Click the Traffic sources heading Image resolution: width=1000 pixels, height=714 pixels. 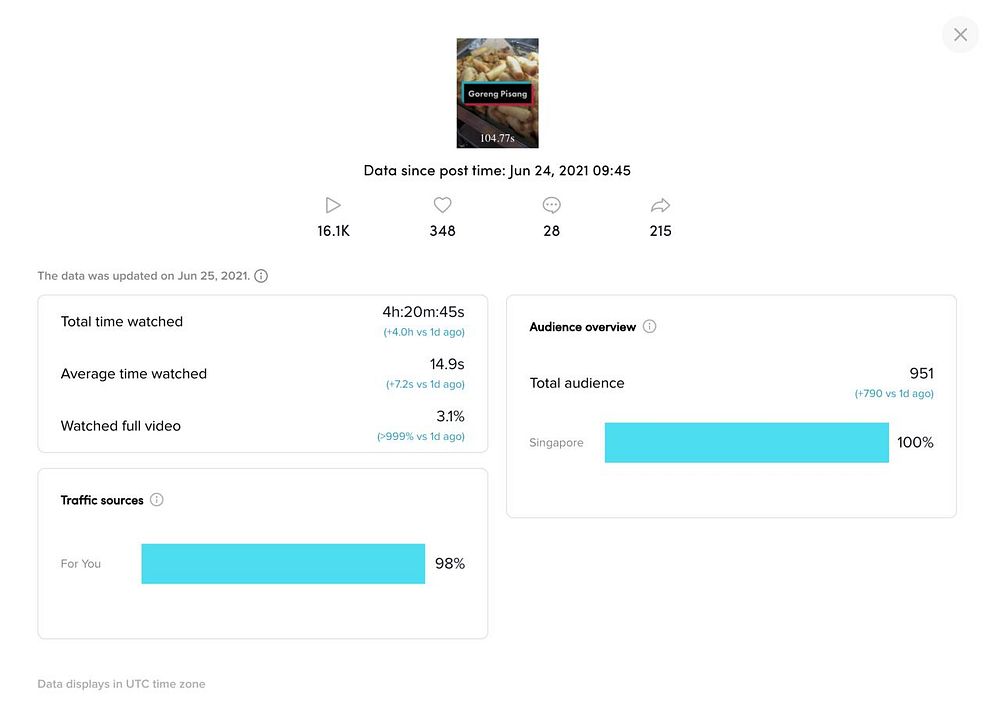pyautogui.click(x=102, y=500)
